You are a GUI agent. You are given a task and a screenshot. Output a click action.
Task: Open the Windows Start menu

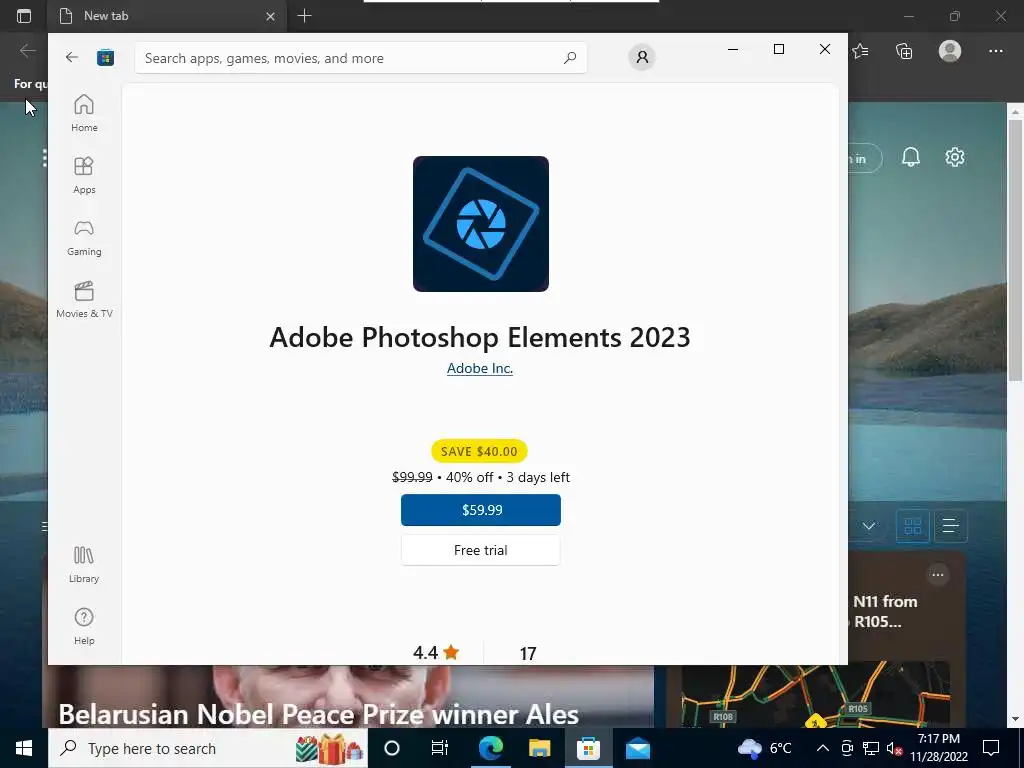[24, 748]
